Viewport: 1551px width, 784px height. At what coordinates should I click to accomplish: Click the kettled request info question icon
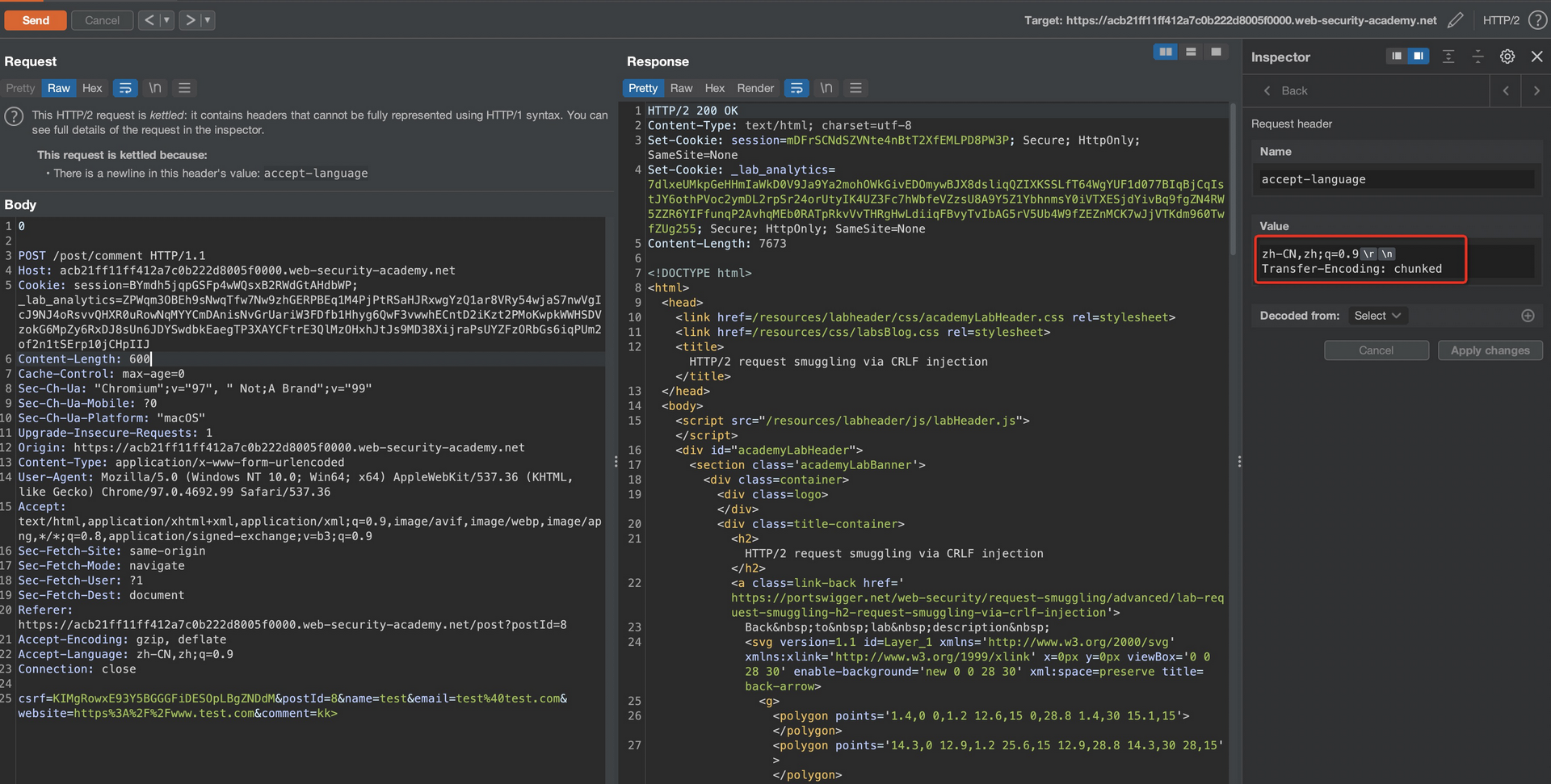point(14,116)
